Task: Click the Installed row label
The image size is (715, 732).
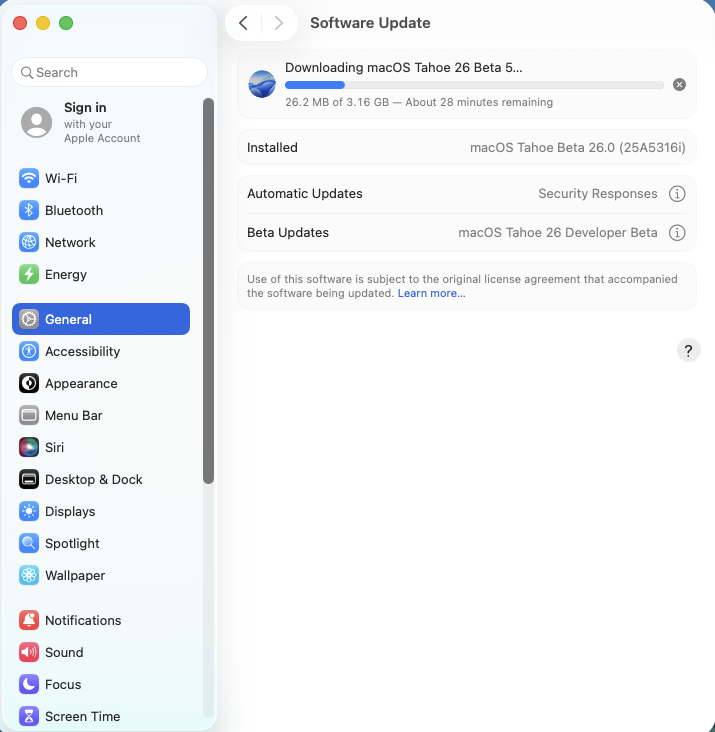Action: [272, 148]
